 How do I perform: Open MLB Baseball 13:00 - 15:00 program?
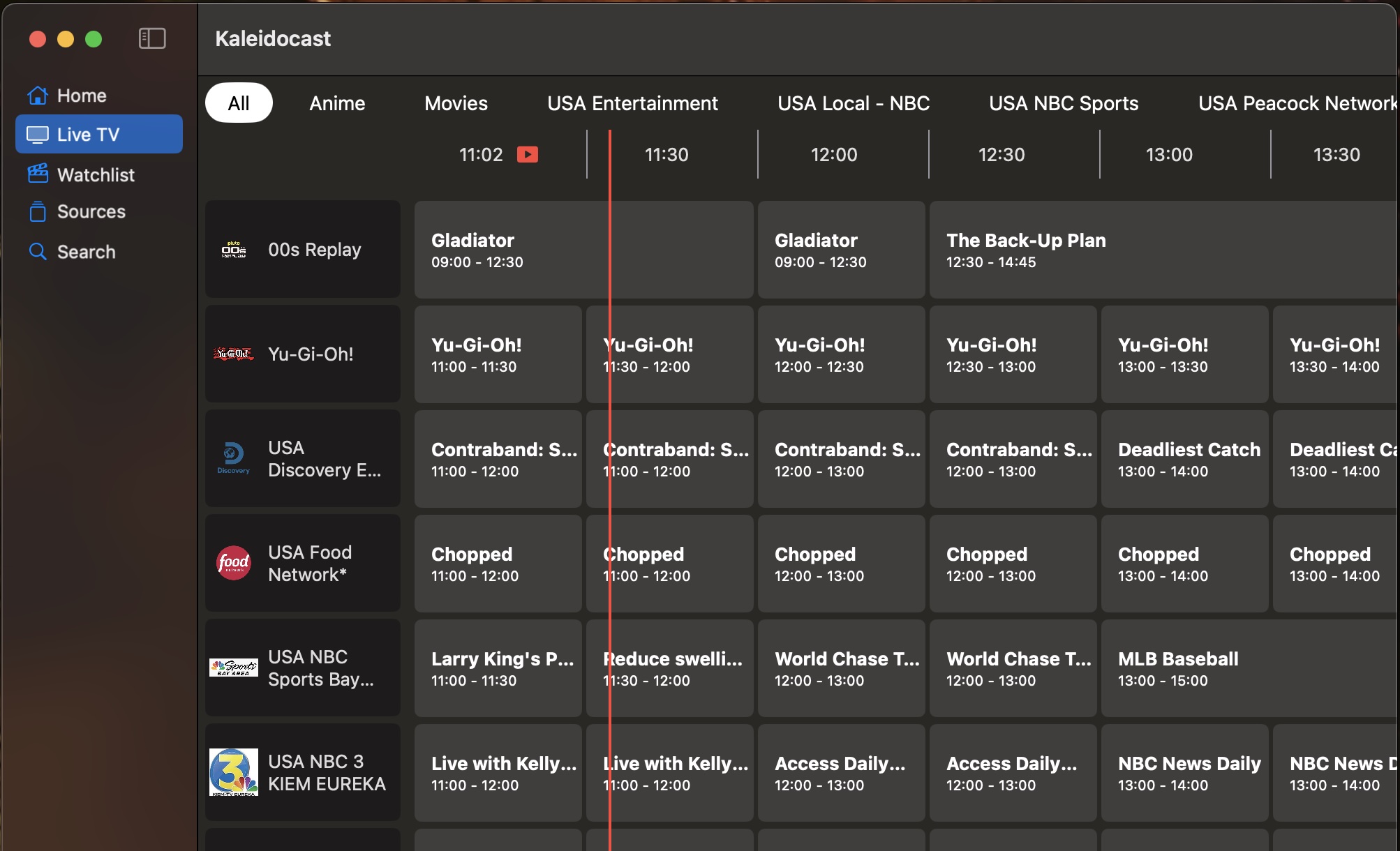point(1250,668)
